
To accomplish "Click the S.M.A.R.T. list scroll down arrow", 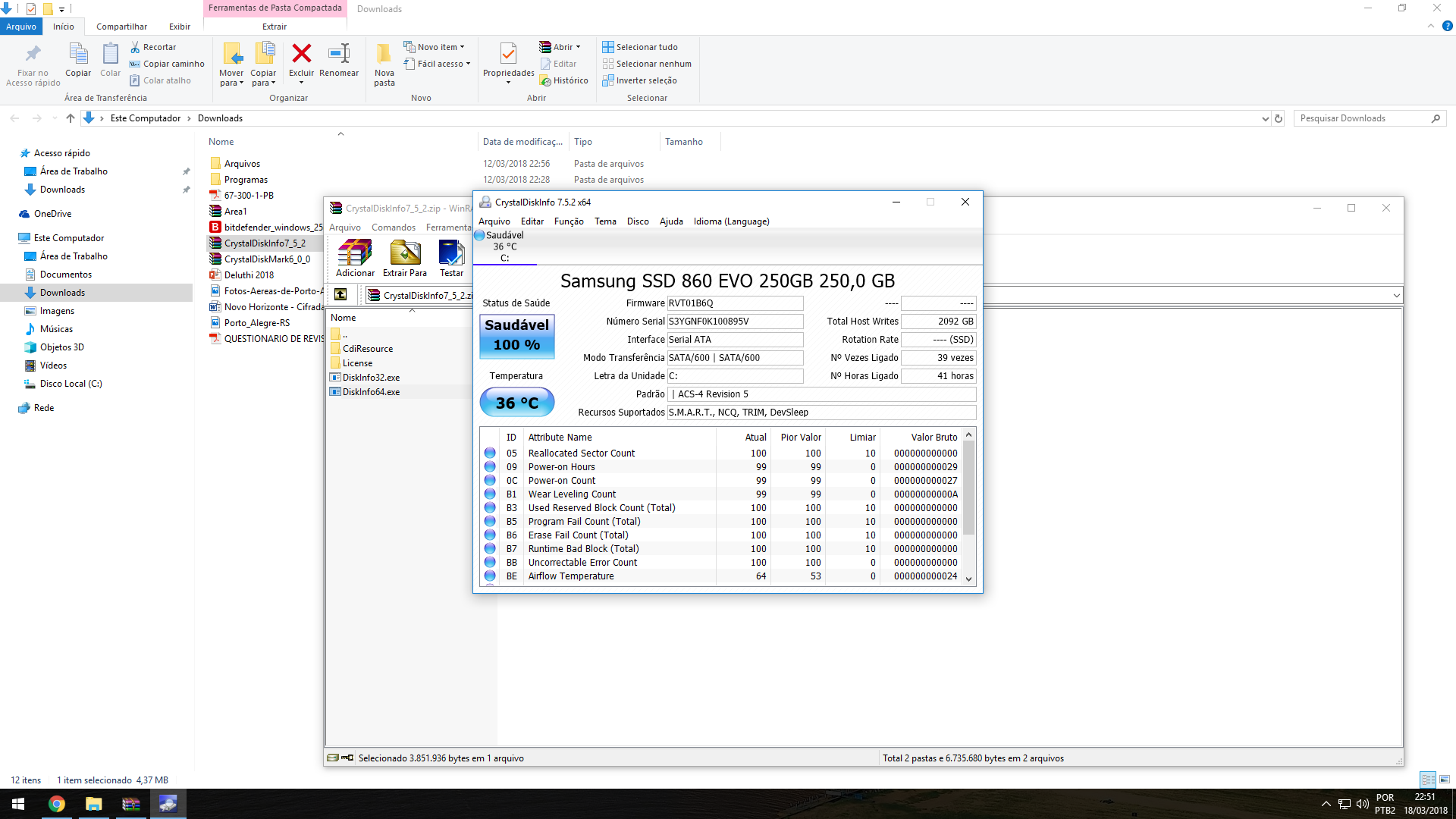I will [968, 579].
